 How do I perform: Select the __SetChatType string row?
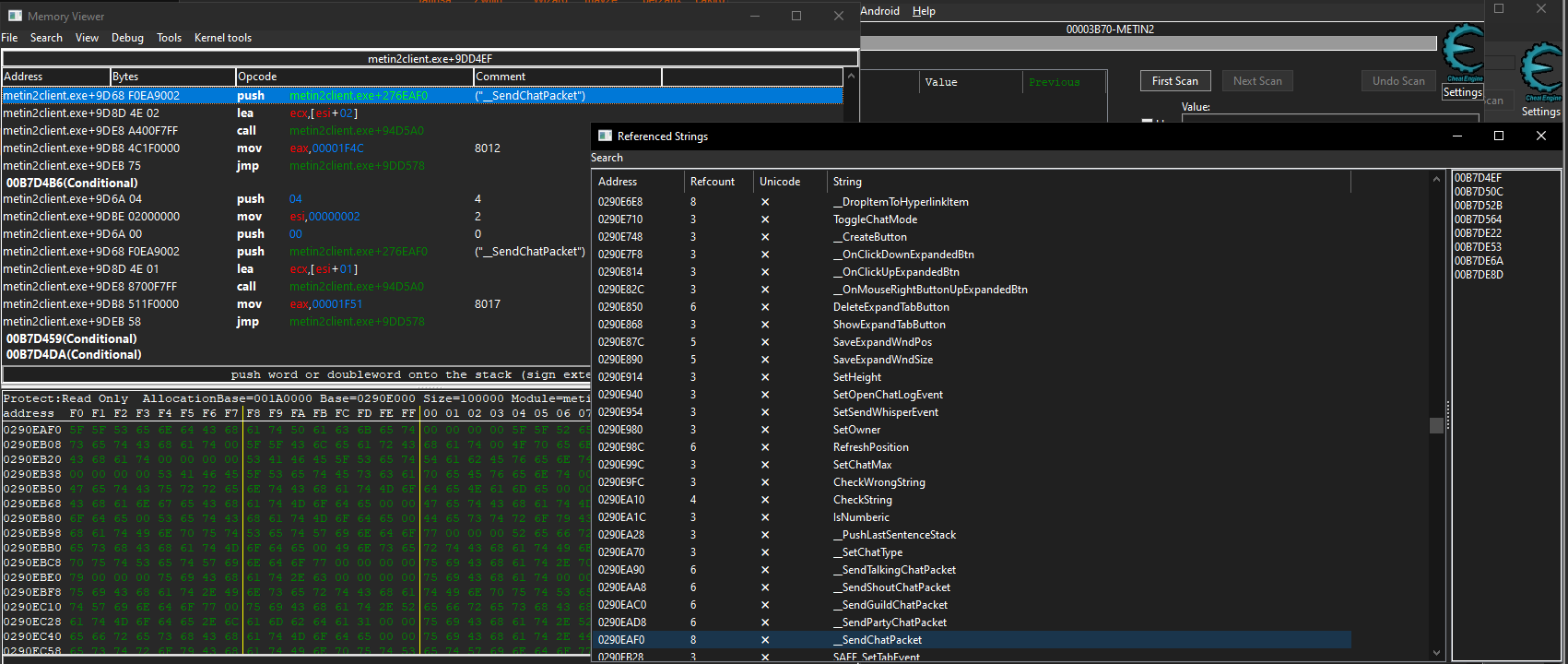point(972,552)
